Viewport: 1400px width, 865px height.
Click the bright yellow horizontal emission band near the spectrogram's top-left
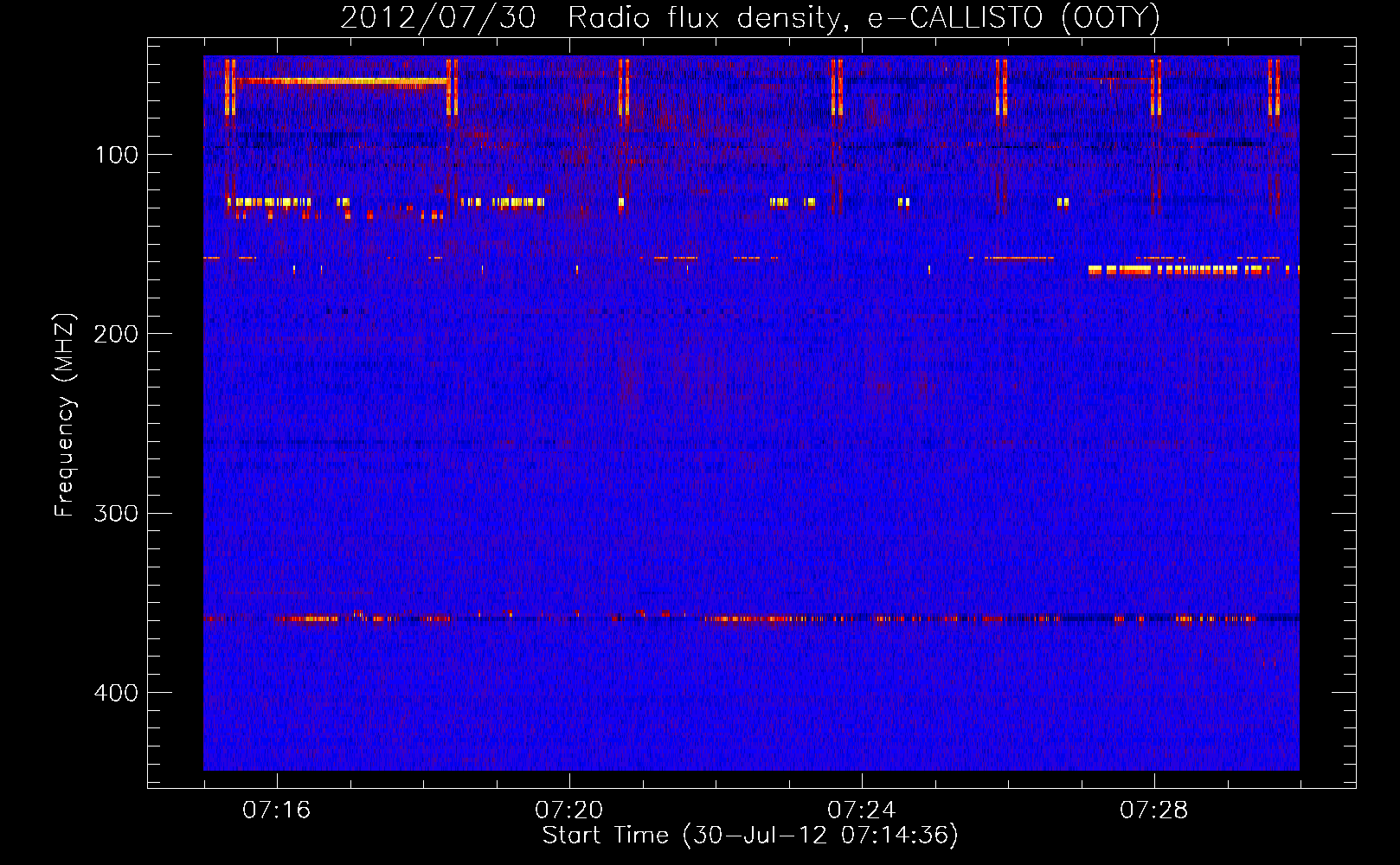click(x=340, y=81)
